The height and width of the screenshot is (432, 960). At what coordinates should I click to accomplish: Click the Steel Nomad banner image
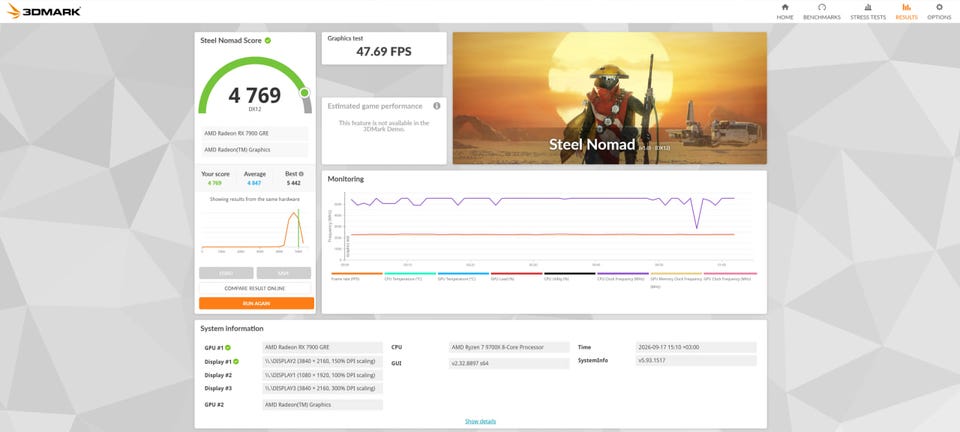(609, 98)
